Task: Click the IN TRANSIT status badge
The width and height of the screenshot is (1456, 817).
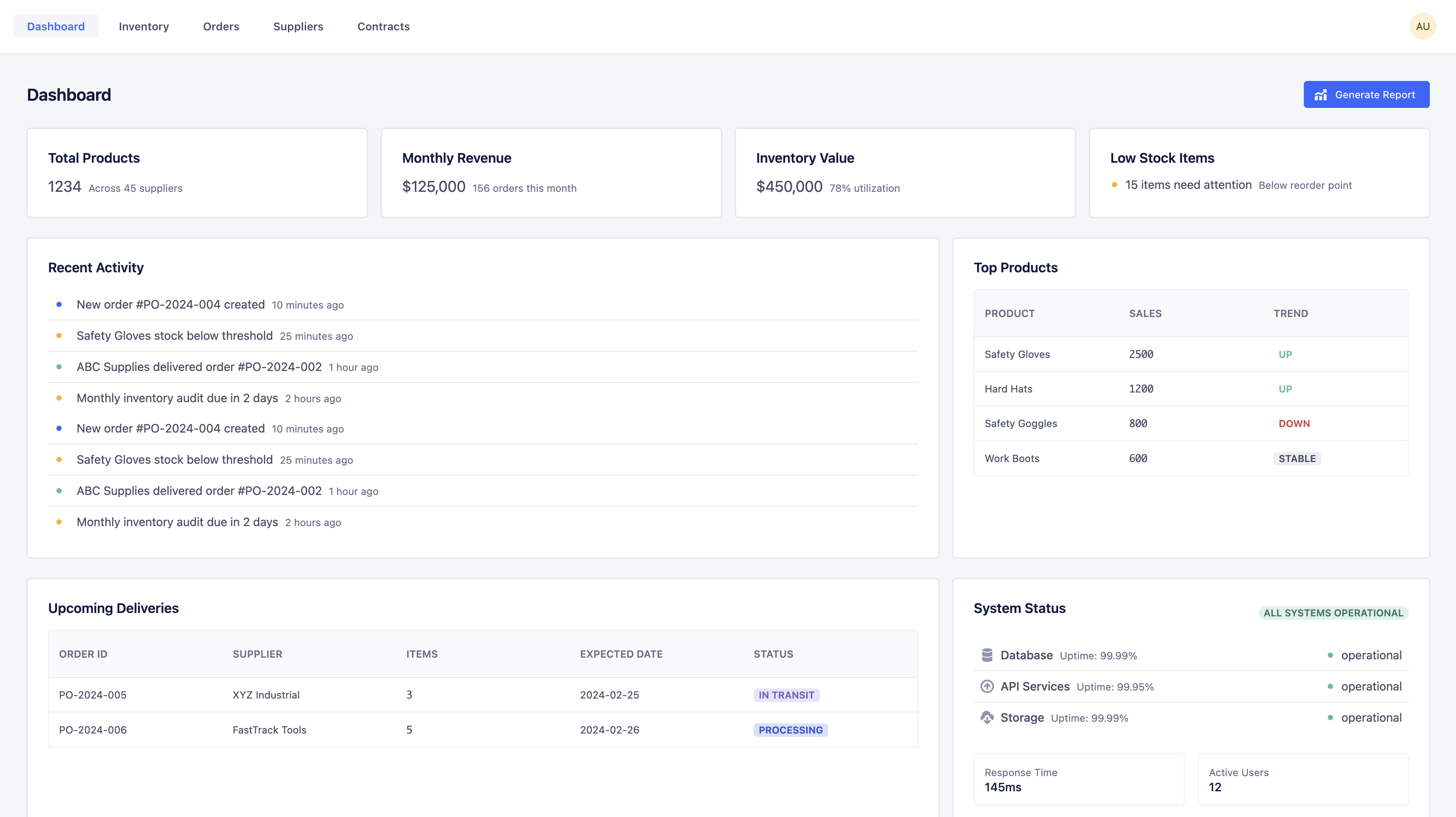Action: click(x=786, y=695)
